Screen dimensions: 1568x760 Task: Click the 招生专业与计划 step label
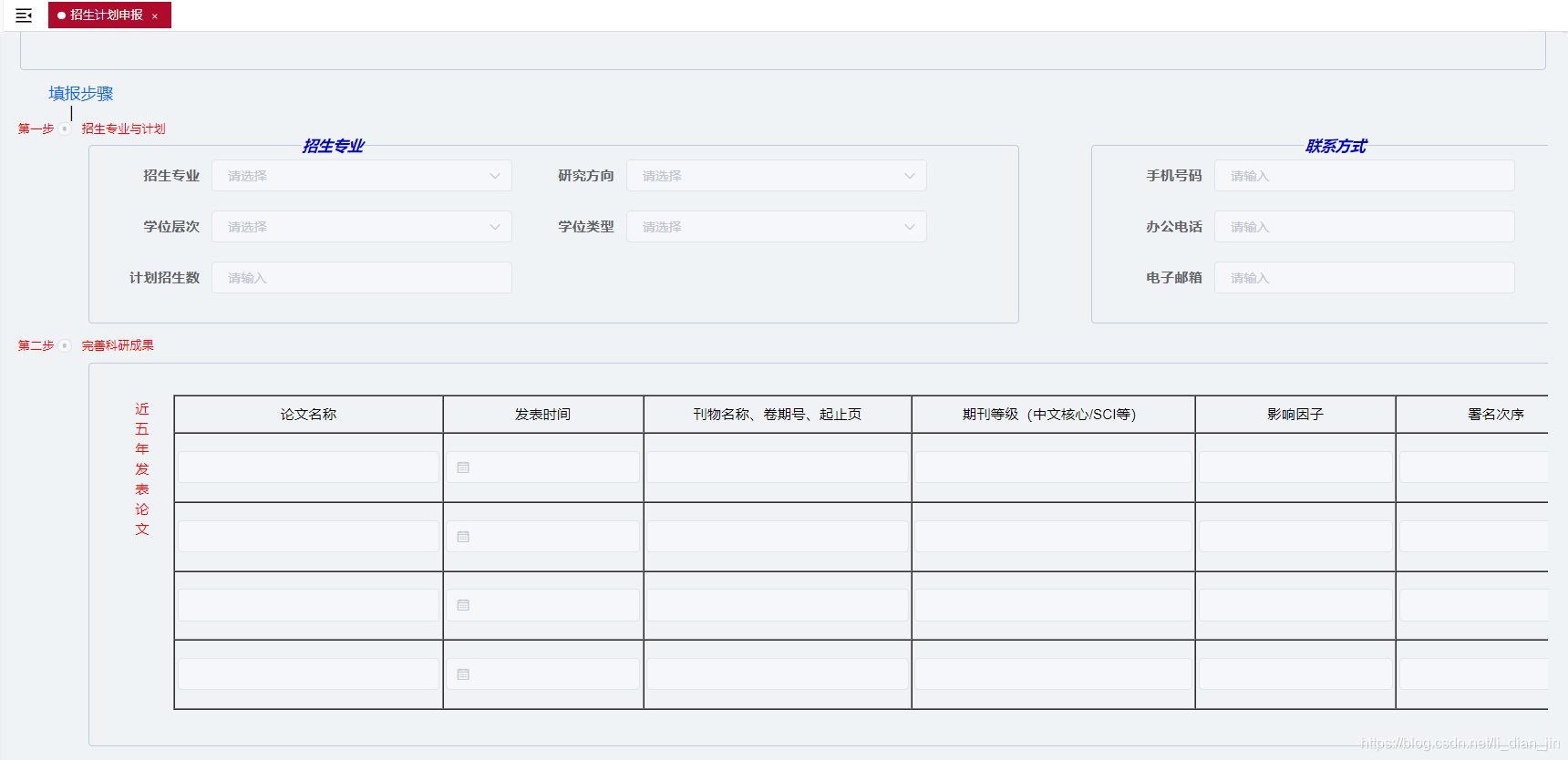pyautogui.click(x=124, y=128)
